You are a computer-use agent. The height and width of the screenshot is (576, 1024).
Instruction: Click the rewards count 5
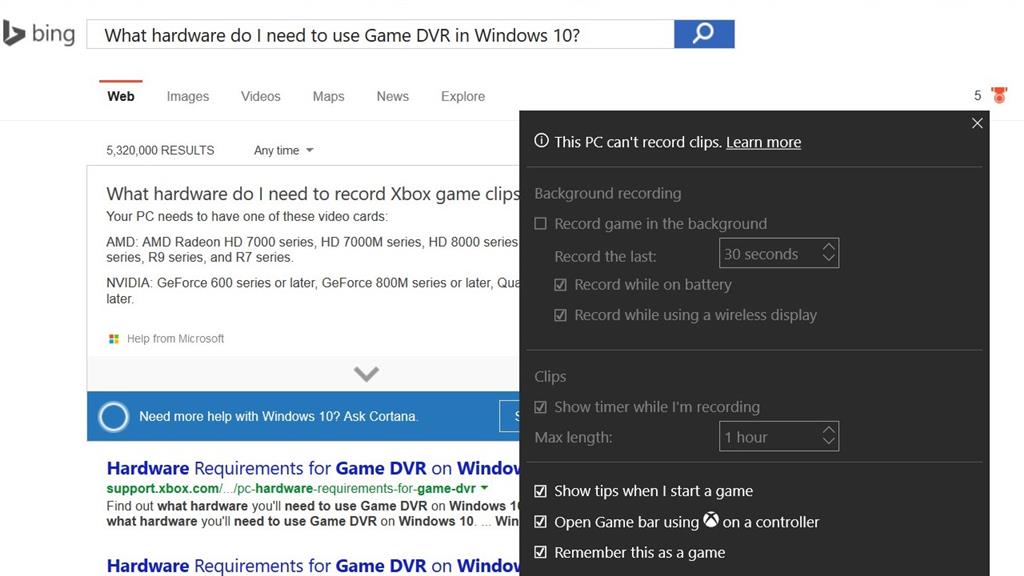978,95
